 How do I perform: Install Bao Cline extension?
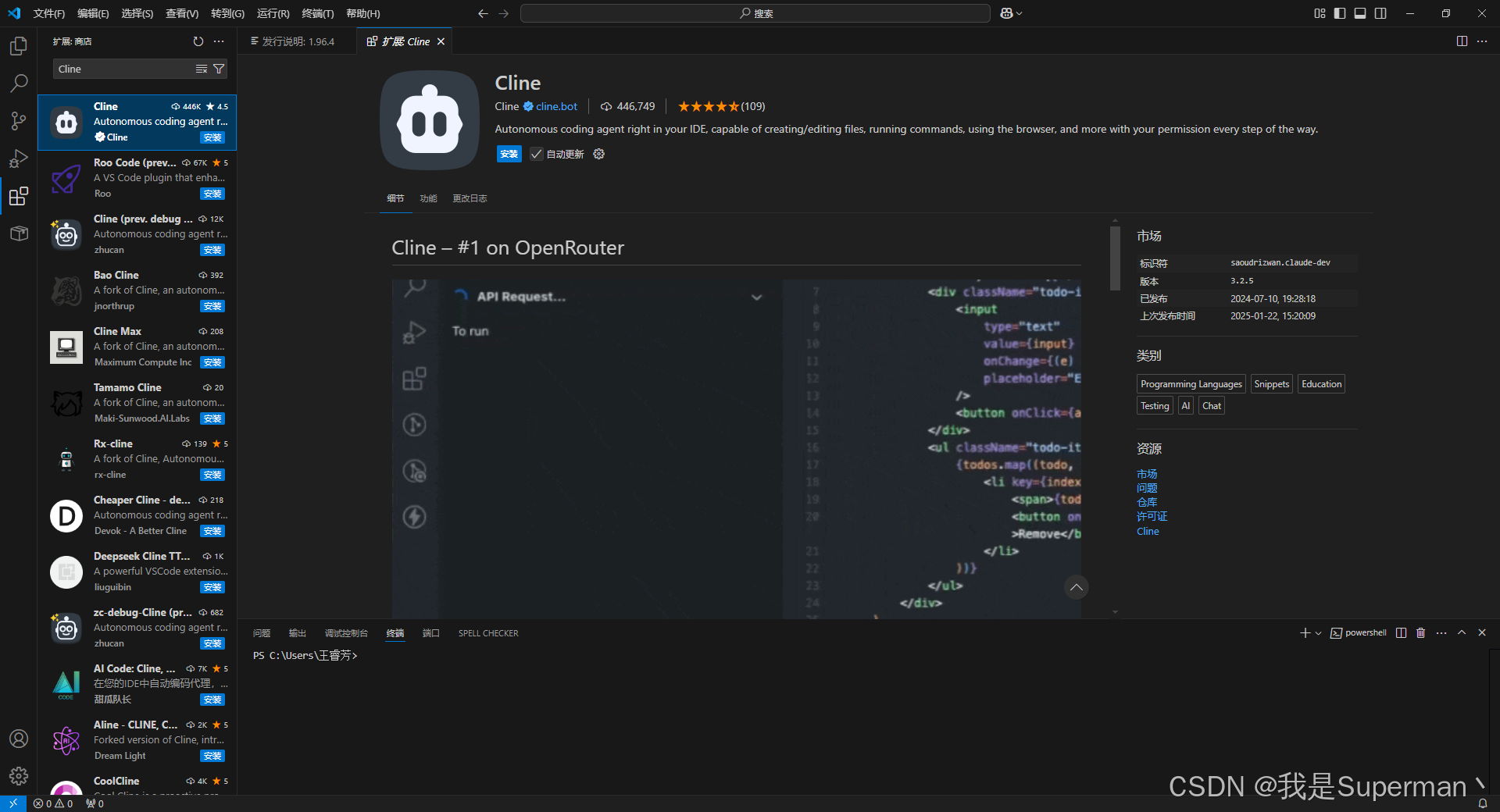pyautogui.click(x=212, y=306)
